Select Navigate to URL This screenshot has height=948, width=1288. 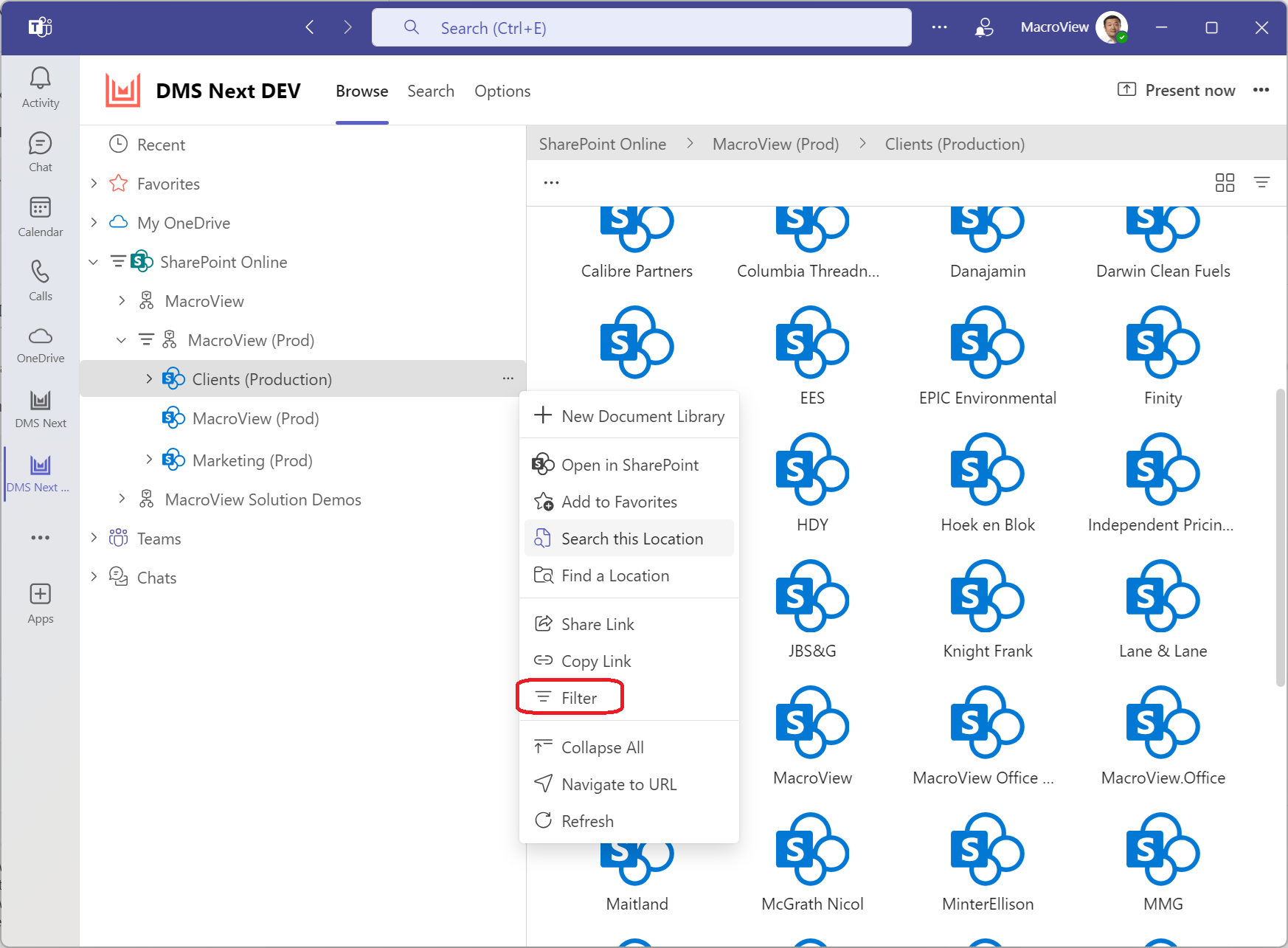point(629,783)
